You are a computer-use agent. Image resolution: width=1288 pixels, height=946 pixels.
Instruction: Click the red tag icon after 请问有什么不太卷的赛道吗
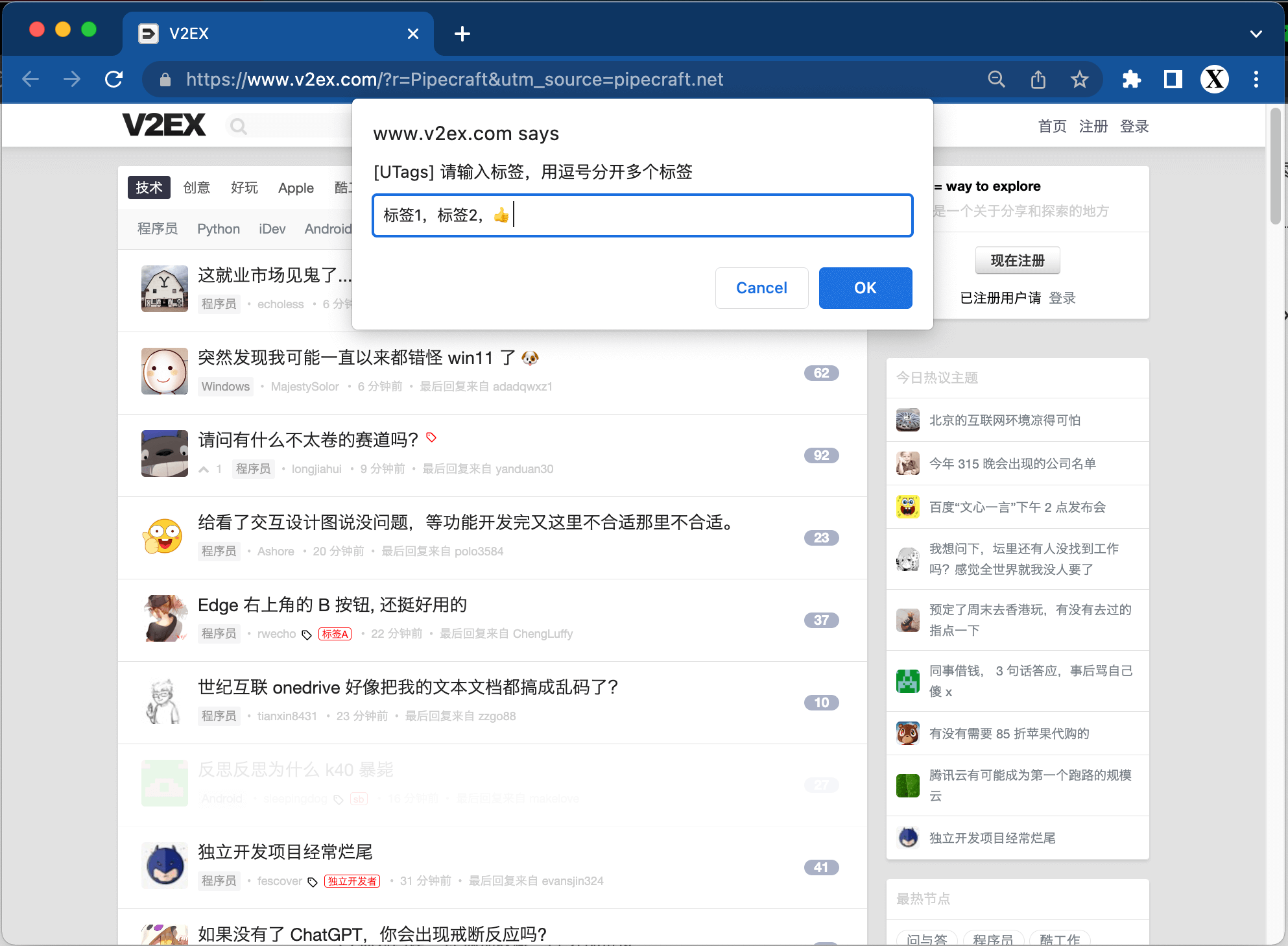point(431,438)
